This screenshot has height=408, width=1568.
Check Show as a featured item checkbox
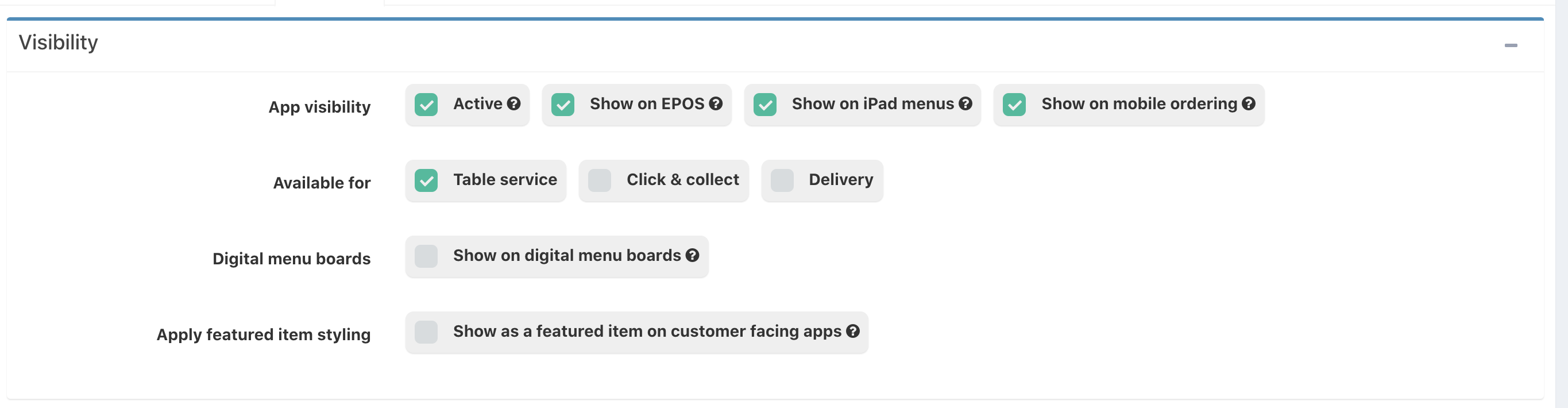coord(426,333)
